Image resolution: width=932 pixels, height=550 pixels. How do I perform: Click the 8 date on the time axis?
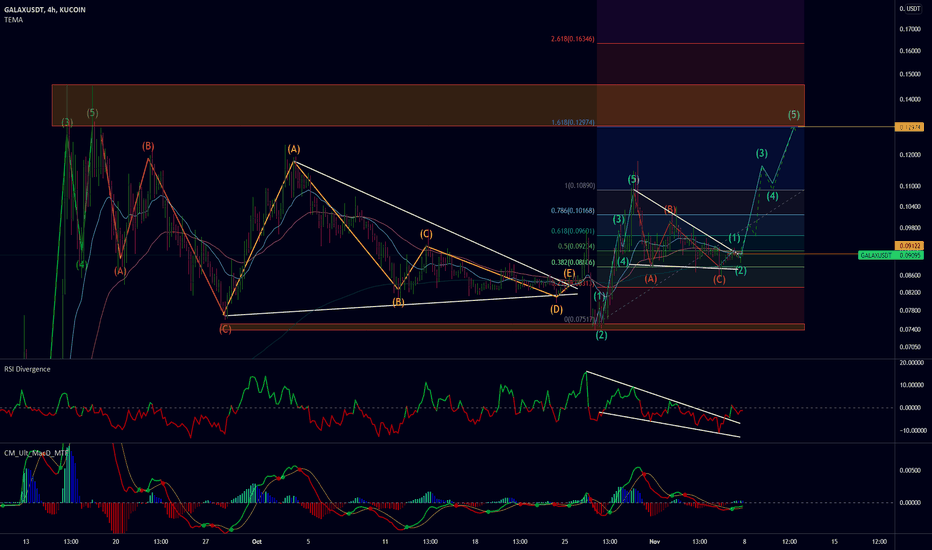(744, 542)
